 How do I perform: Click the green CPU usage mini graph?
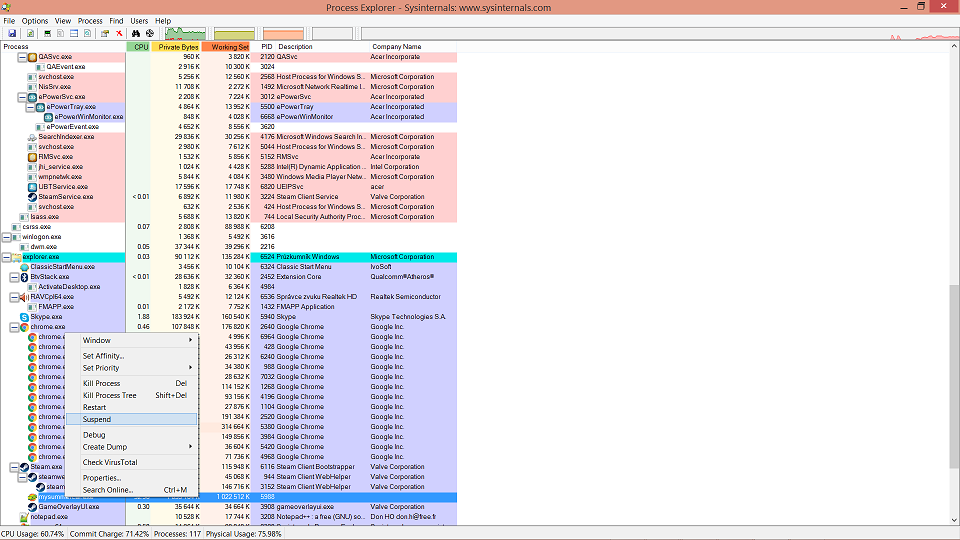point(186,34)
